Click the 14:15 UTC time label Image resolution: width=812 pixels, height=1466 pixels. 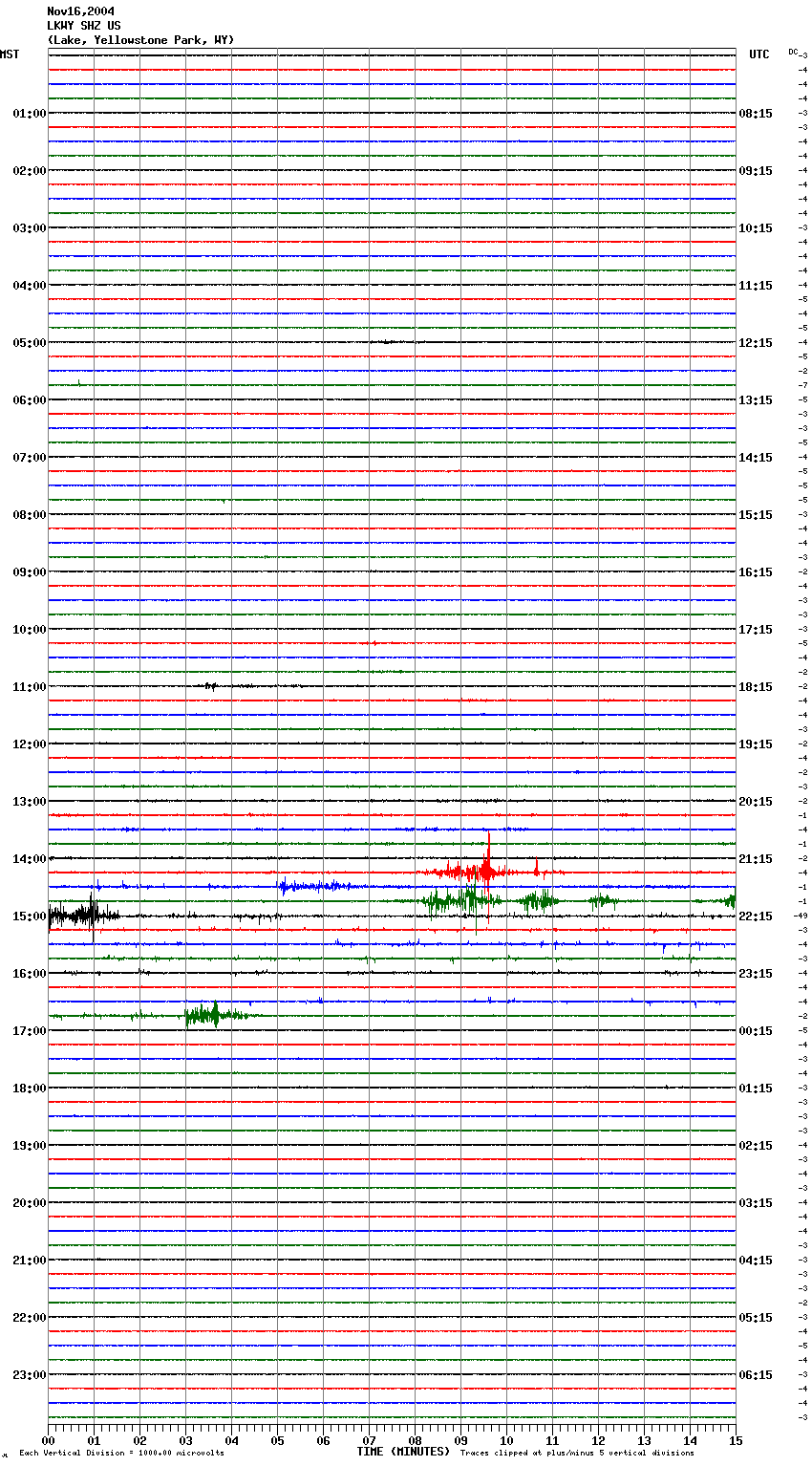tap(756, 458)
